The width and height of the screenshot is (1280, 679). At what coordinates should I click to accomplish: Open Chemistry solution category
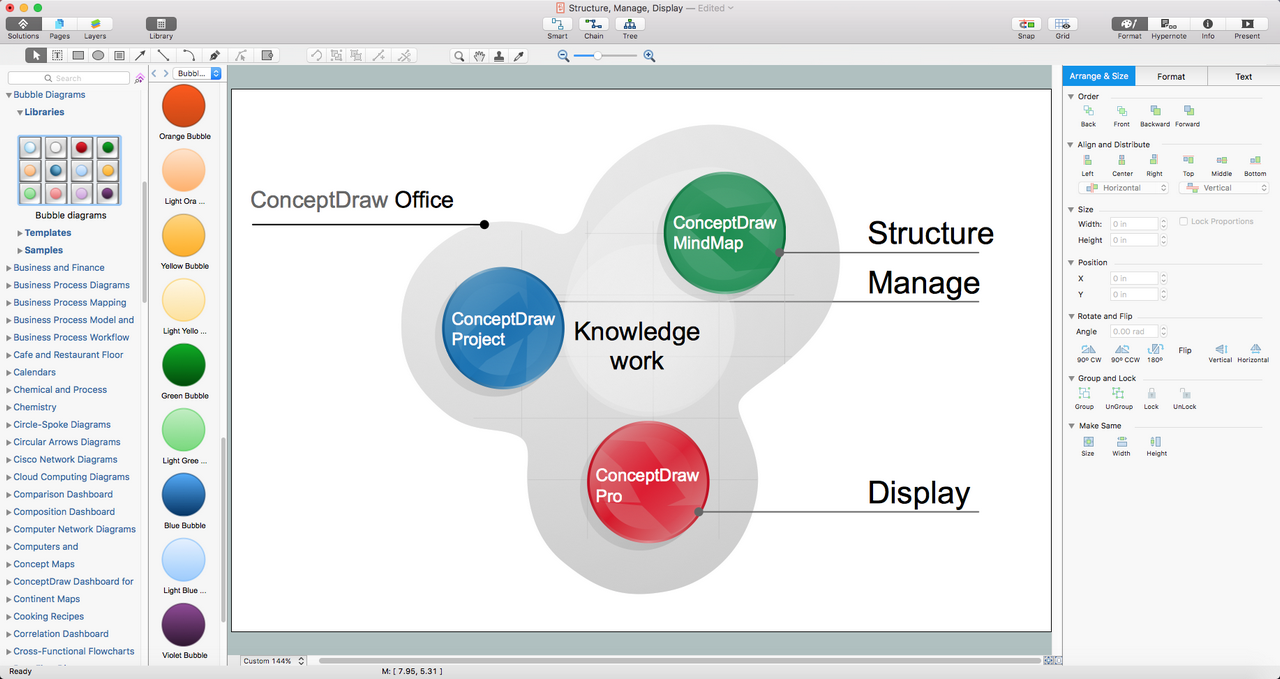pos(35,407)
